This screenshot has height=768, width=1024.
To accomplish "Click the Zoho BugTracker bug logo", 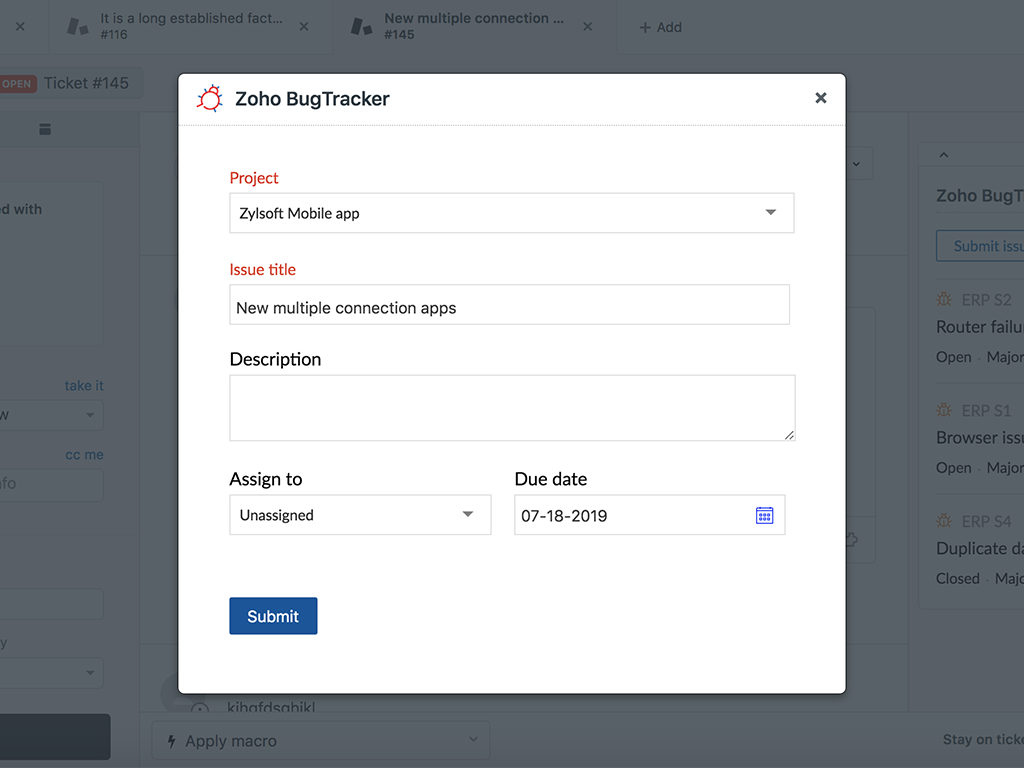I will click(x=210, y=98).
